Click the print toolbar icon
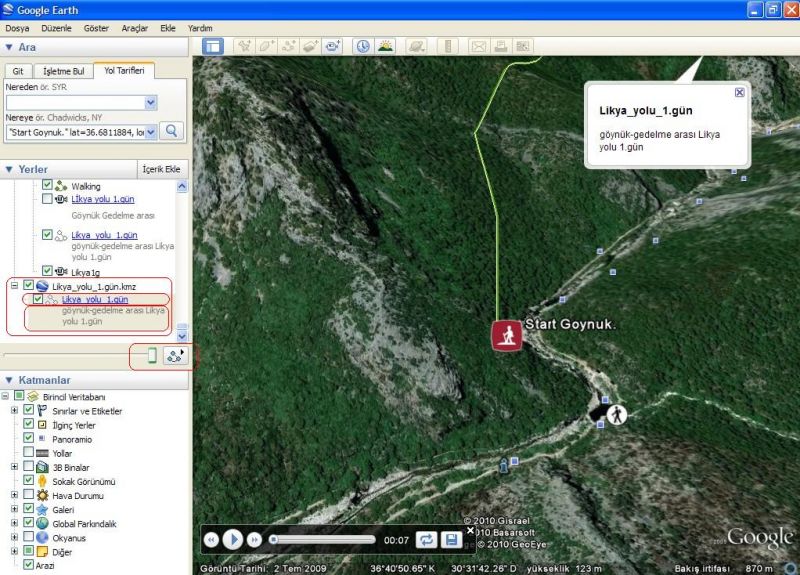This screenshot has width=800, height=575. [501, 46]
